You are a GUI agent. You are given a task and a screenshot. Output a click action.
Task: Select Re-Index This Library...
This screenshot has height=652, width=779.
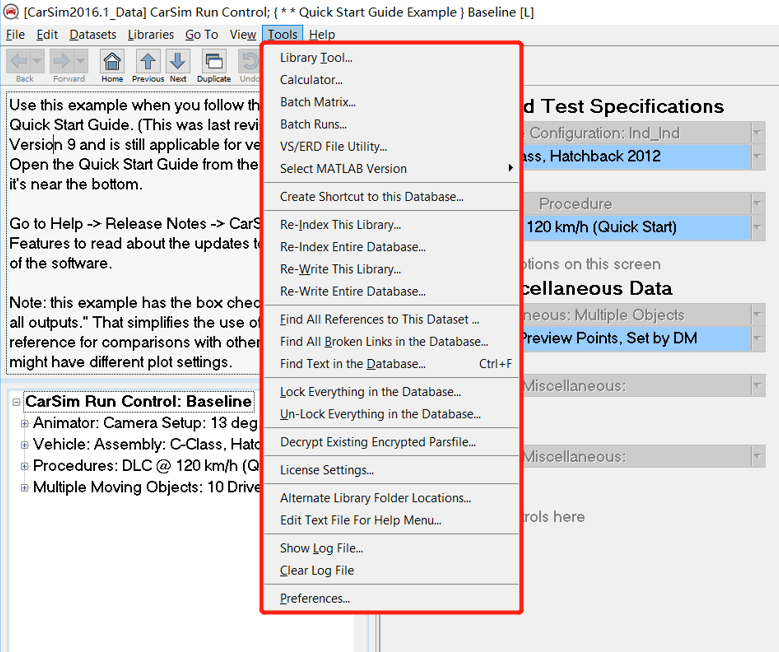coord(391,225)
